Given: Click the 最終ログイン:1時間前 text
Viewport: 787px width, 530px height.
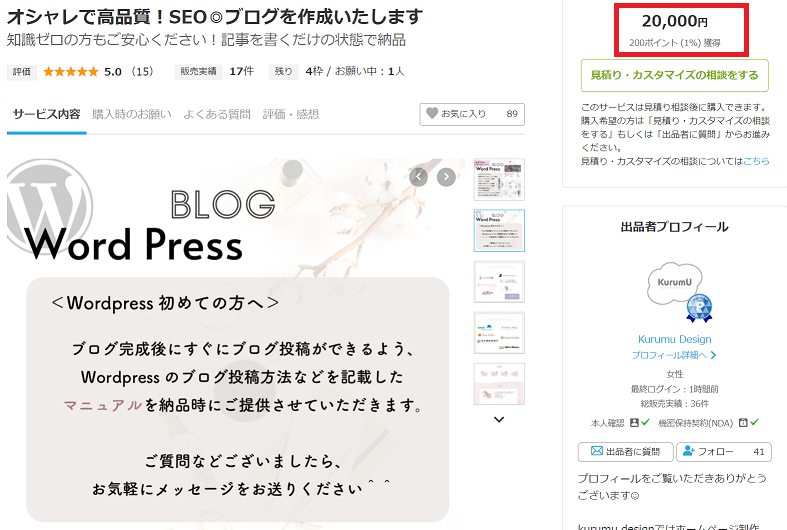Looking at the screenshot, I should [675, 389].
